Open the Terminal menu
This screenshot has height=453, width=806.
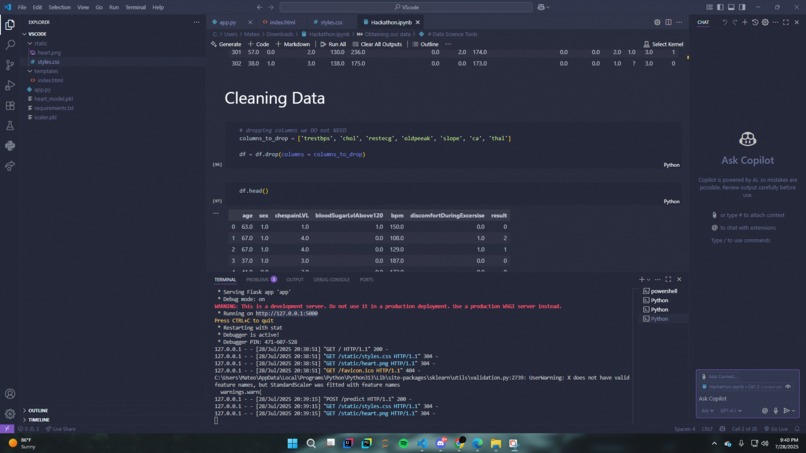135,7
